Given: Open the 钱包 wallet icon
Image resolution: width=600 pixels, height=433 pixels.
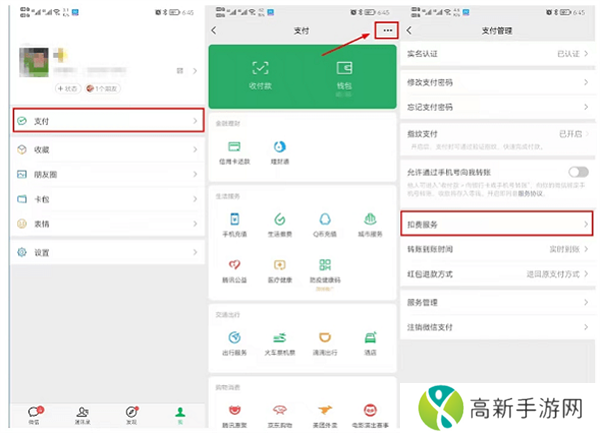Looking at the screenshot, I should 344,68.
